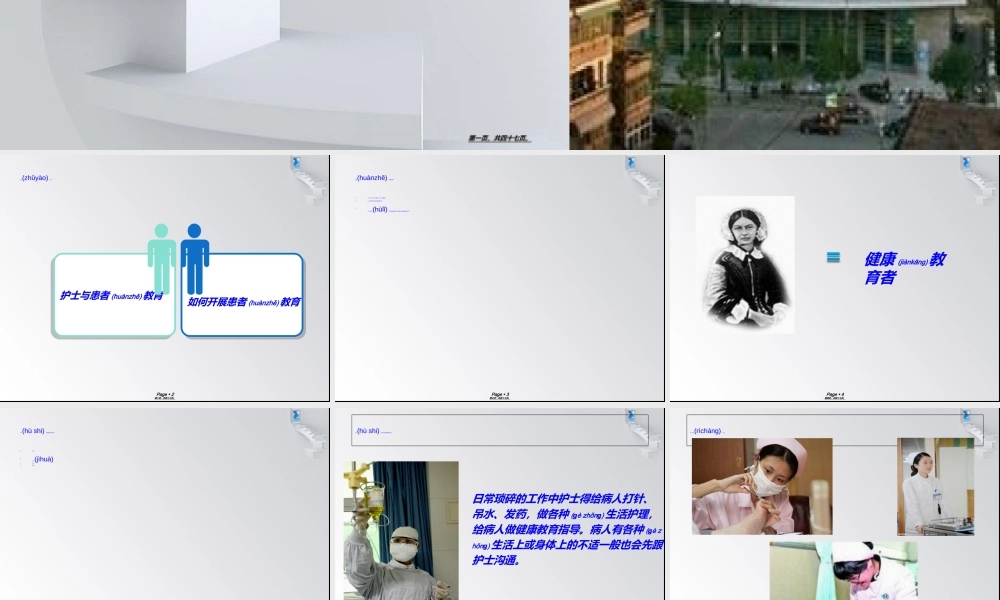Select the 如何开展患者教育 rounded box
Viewport: 1000px width, 600px height.
coord(242,296)
